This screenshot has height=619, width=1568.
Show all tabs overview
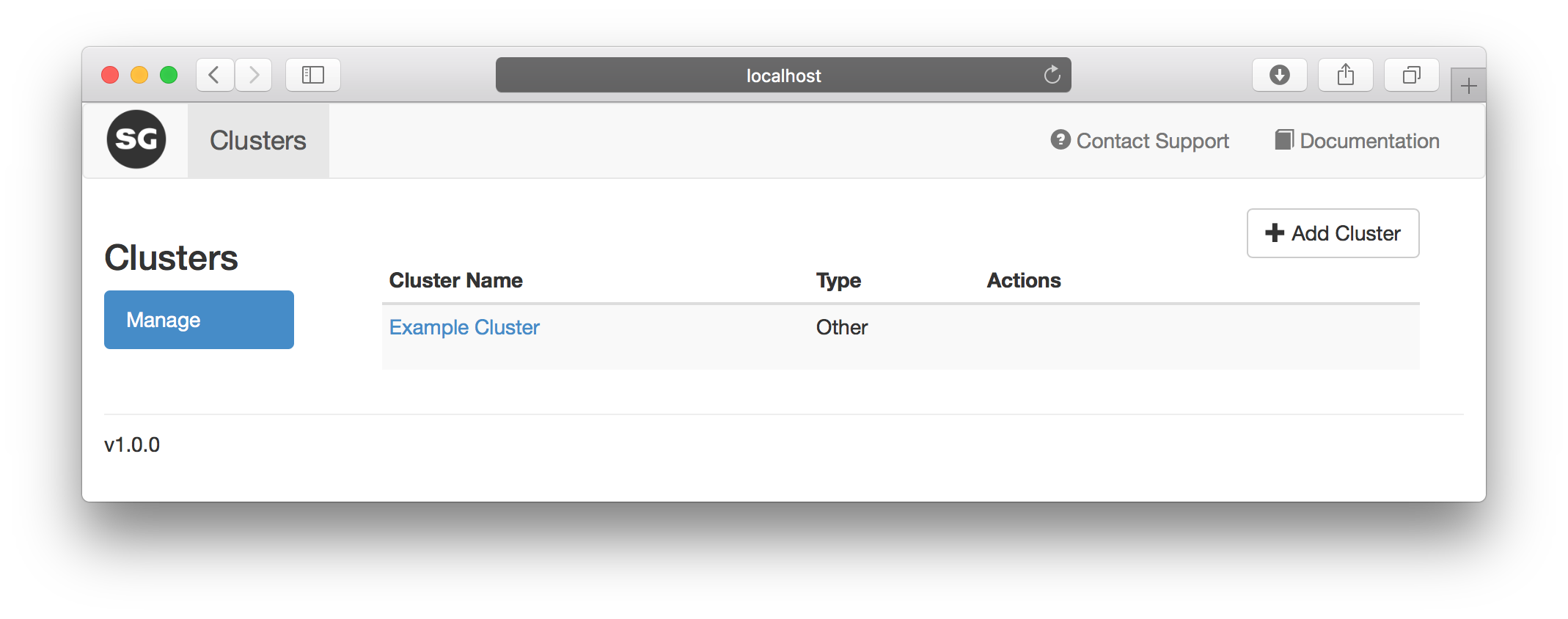point(1411,75)
